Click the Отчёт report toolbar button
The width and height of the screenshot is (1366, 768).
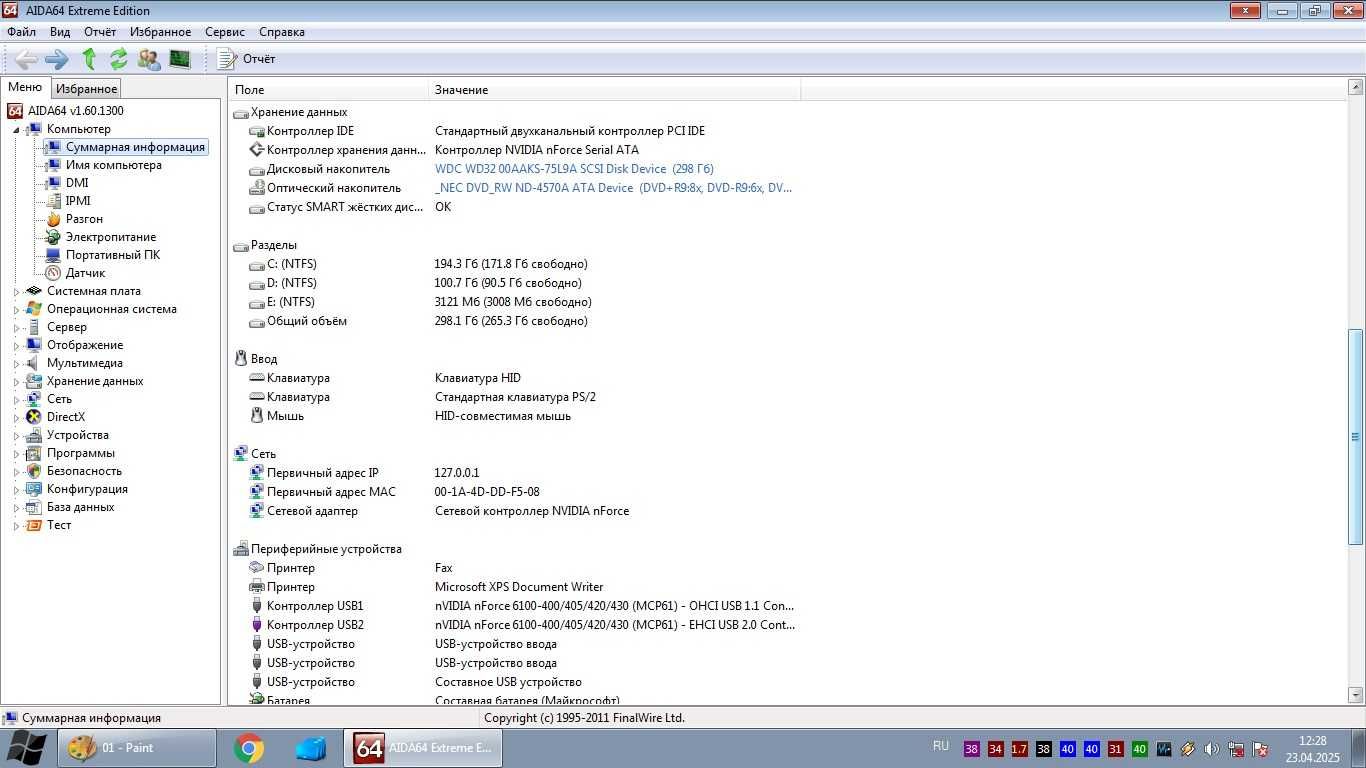coord(247,59)
